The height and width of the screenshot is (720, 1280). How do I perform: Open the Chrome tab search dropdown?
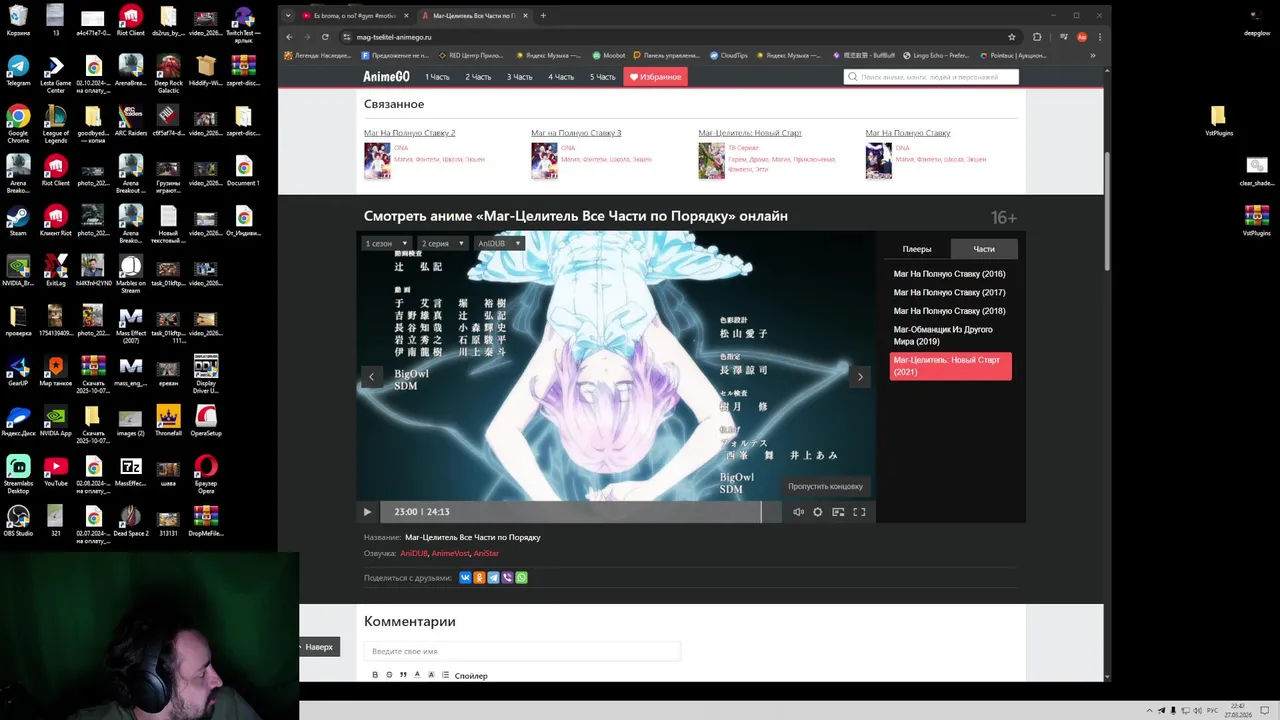288,15
